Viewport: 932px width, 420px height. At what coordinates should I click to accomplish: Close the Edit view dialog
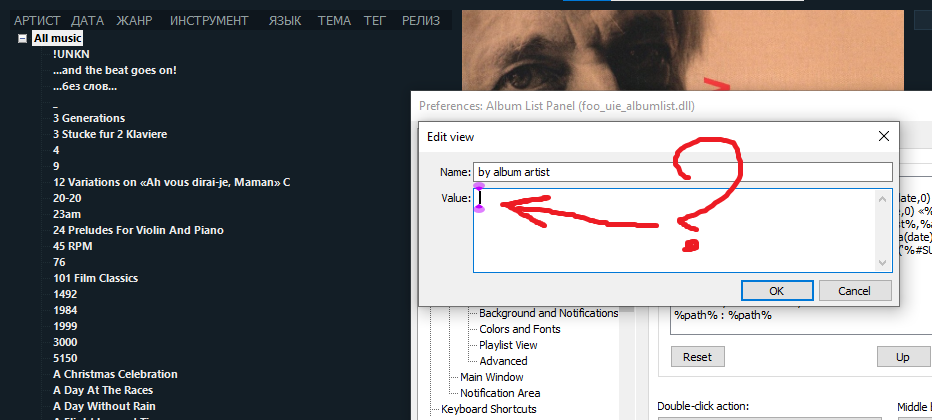coord(884,137)
